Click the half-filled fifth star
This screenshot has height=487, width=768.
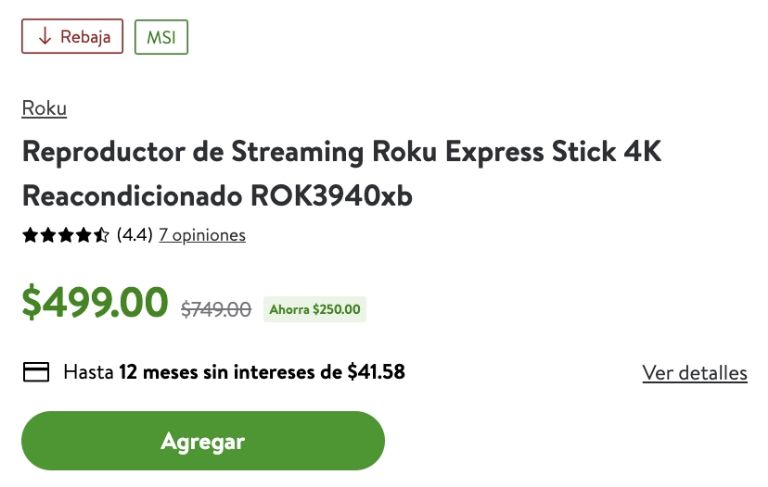tap(100, 236)
